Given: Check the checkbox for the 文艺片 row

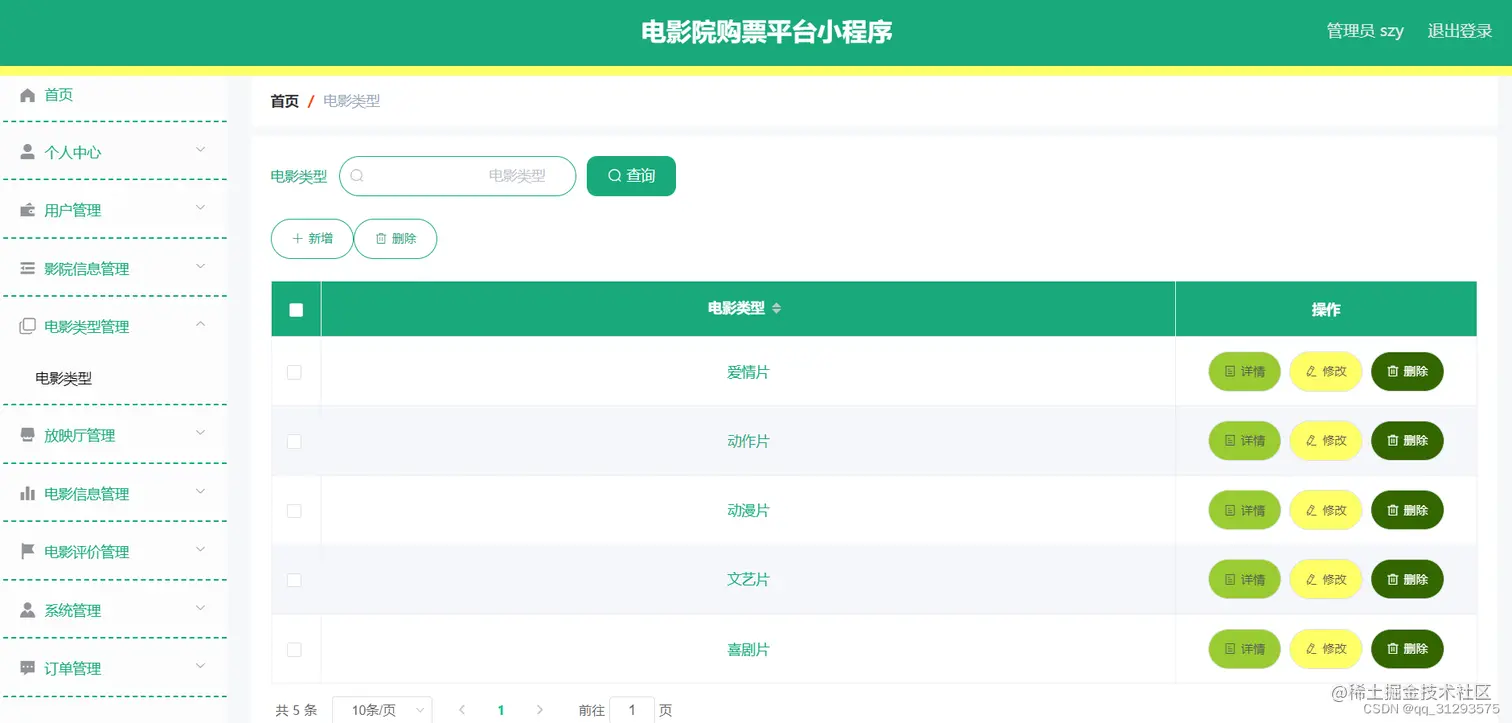Looking at the screenshot, I should tap(294, 580).
